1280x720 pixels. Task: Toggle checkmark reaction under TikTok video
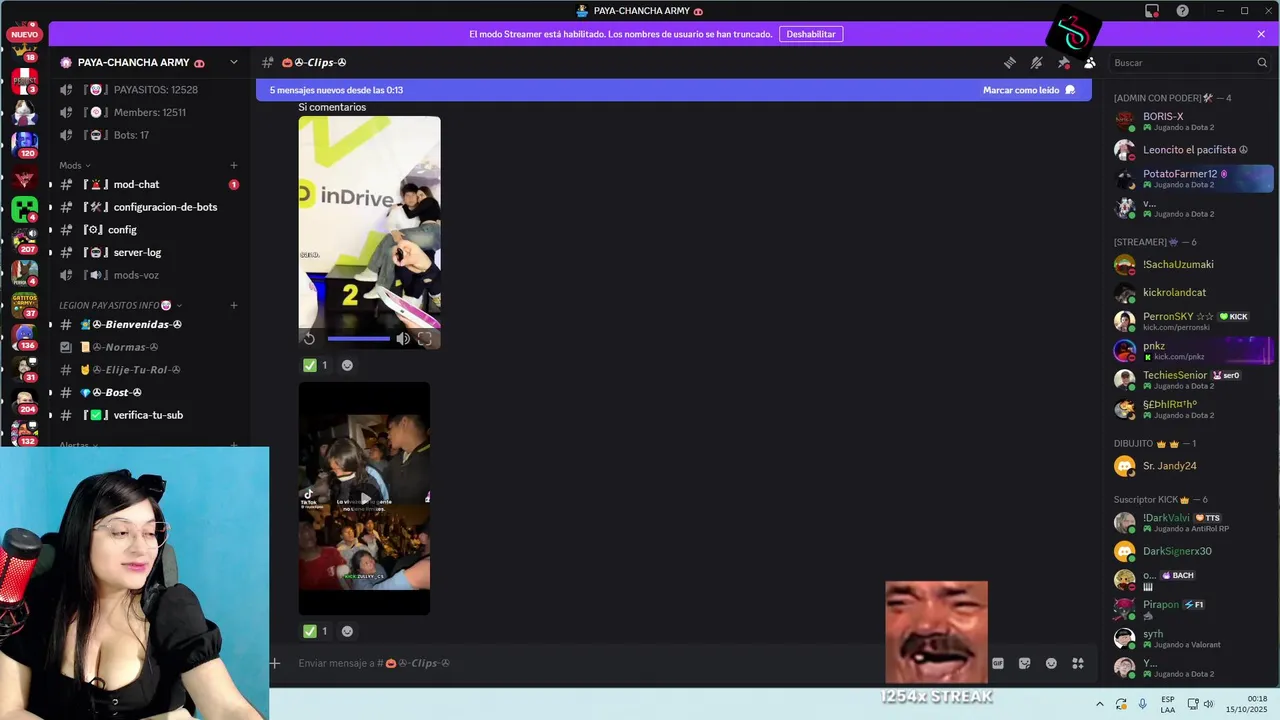(316, 631)
